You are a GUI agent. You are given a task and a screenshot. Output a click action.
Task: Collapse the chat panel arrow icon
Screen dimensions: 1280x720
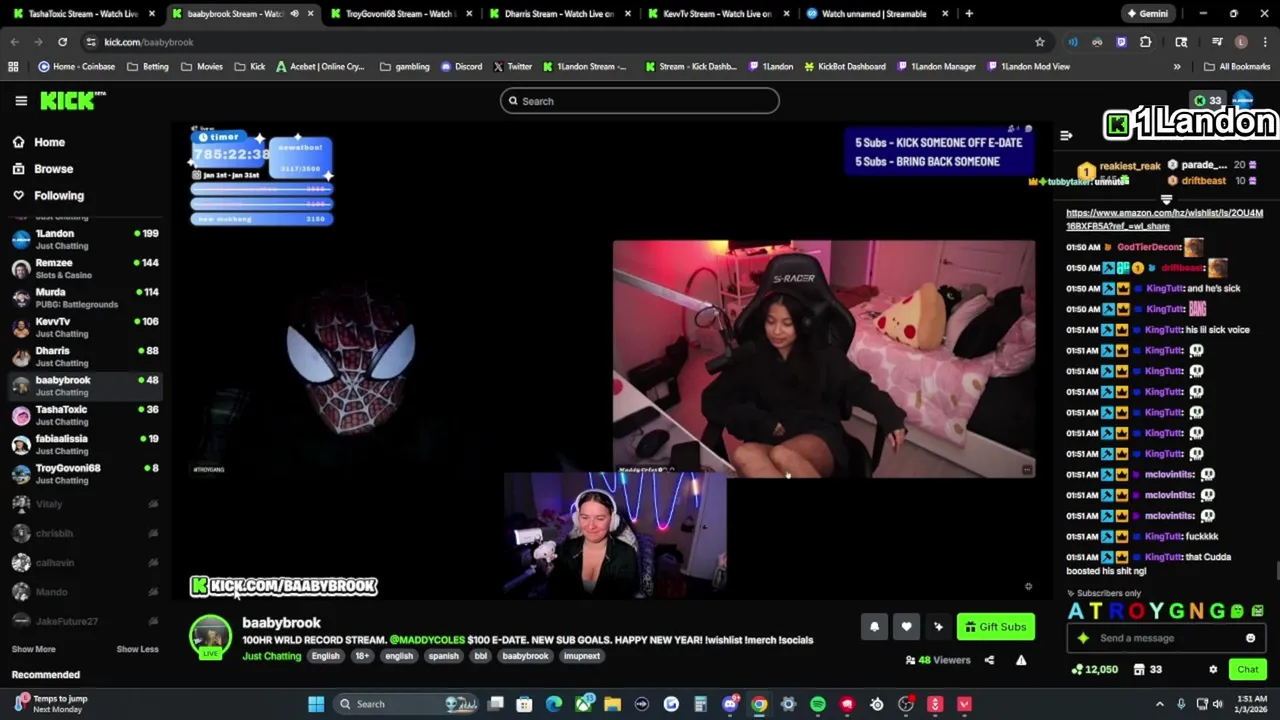[x=1066, y=135]
